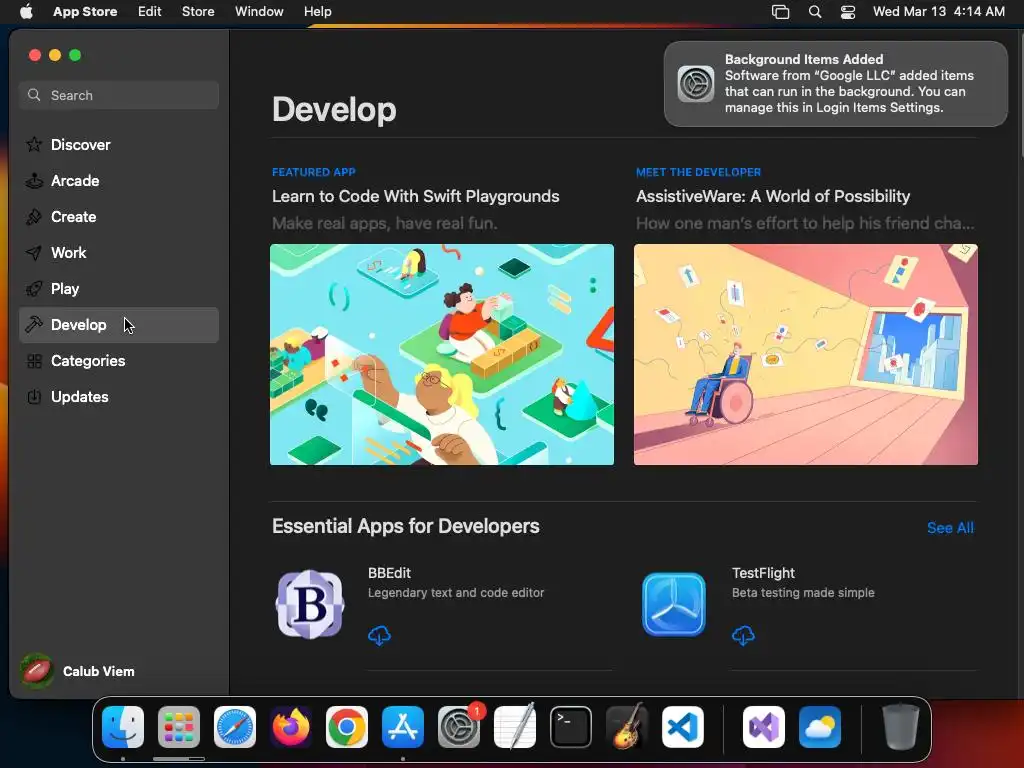
Task: Go to the Work section
Action: pyautogui.click(x=119, y=253)
